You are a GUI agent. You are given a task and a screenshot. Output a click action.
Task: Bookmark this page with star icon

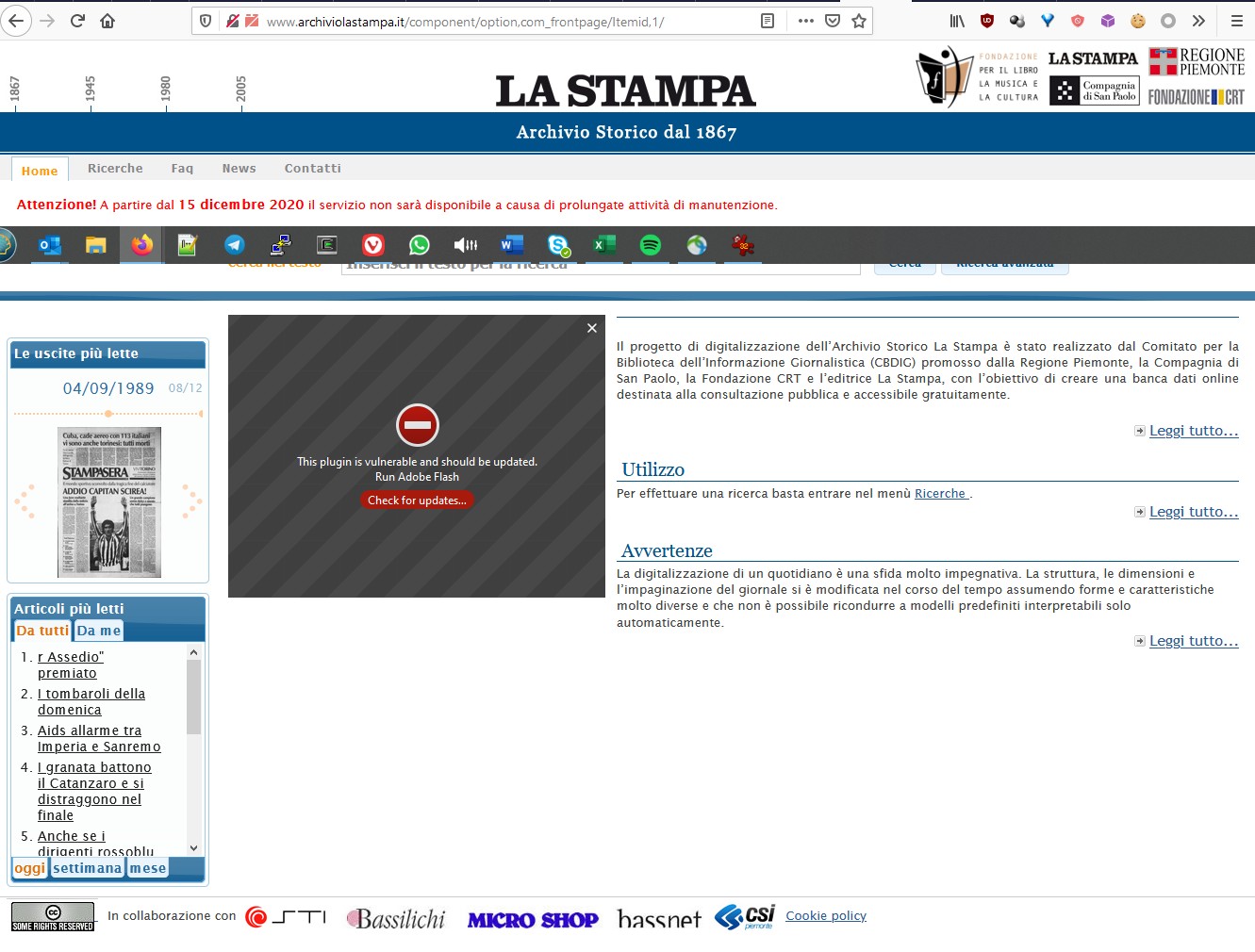[859, 21]
